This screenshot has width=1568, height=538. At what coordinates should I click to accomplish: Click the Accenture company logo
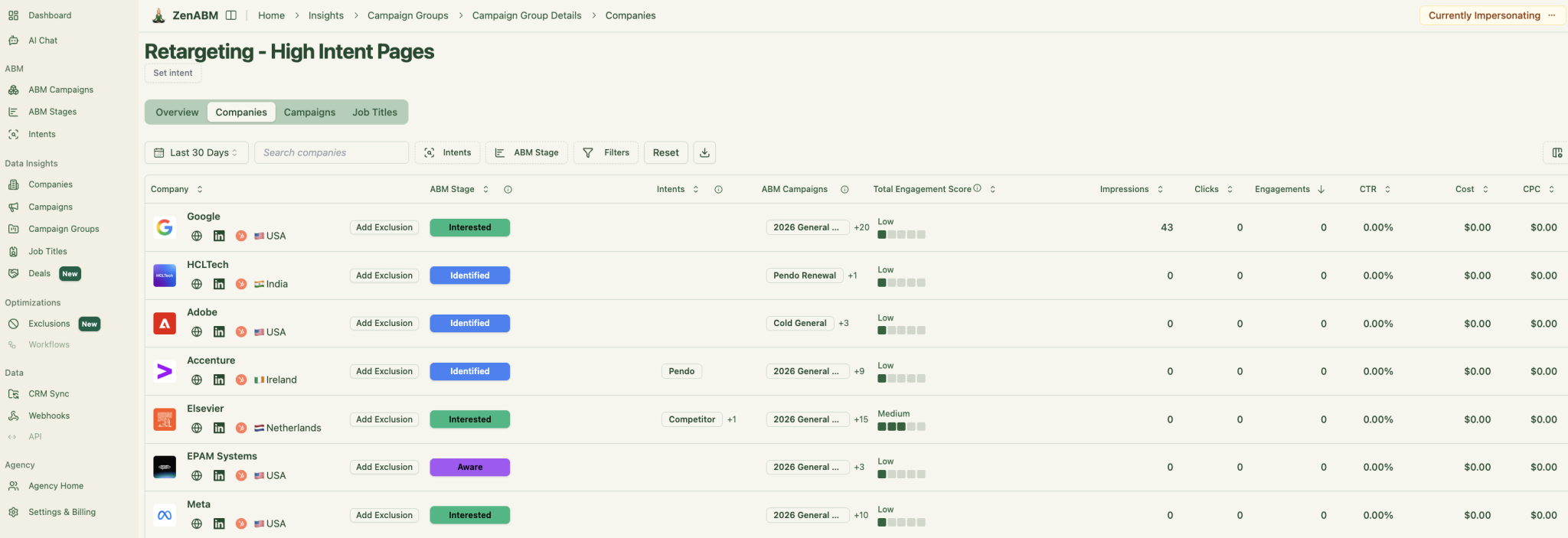[x=165, y=371]
